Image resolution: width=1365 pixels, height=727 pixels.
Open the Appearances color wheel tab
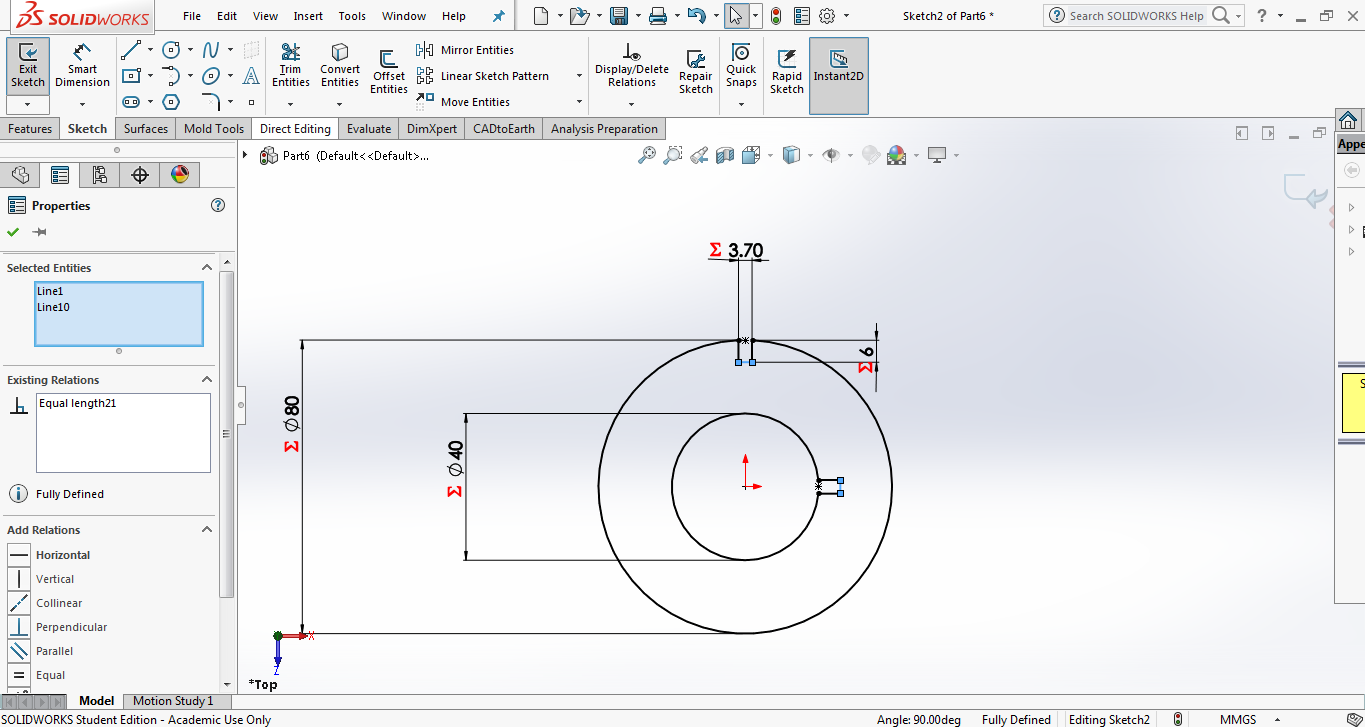click(x=180, y=175)
